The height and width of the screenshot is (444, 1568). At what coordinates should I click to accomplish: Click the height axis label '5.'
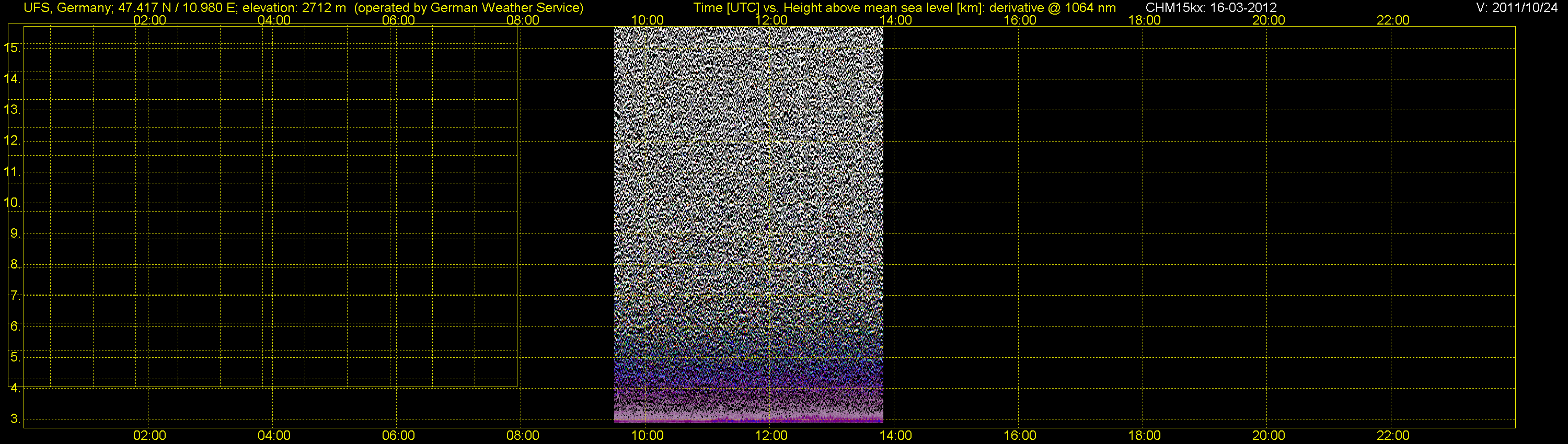point(15,357)
